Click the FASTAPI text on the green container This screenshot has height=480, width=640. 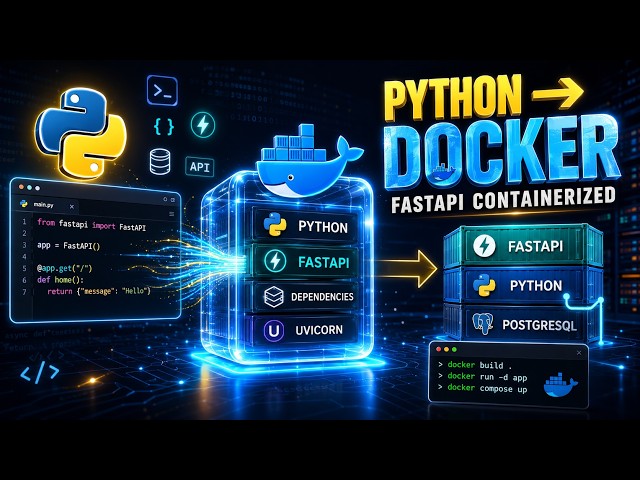536,246
